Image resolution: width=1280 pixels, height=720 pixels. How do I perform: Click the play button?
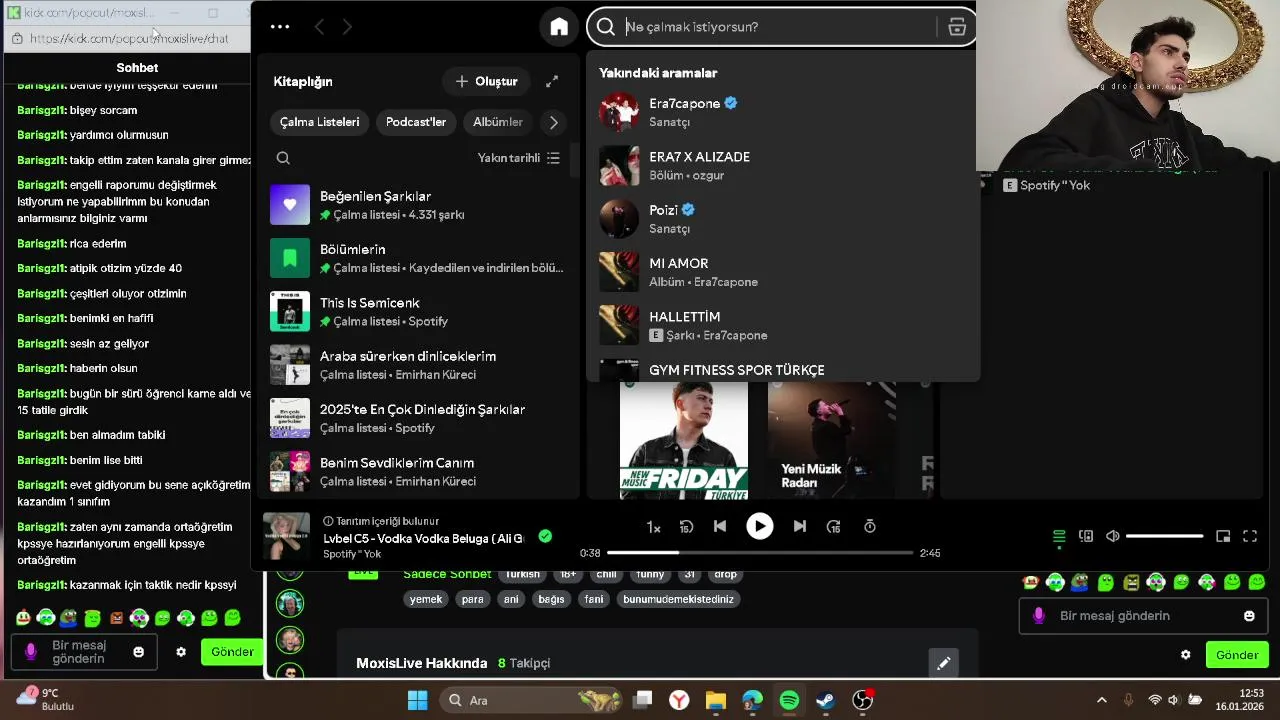click(x=760, y=526)
